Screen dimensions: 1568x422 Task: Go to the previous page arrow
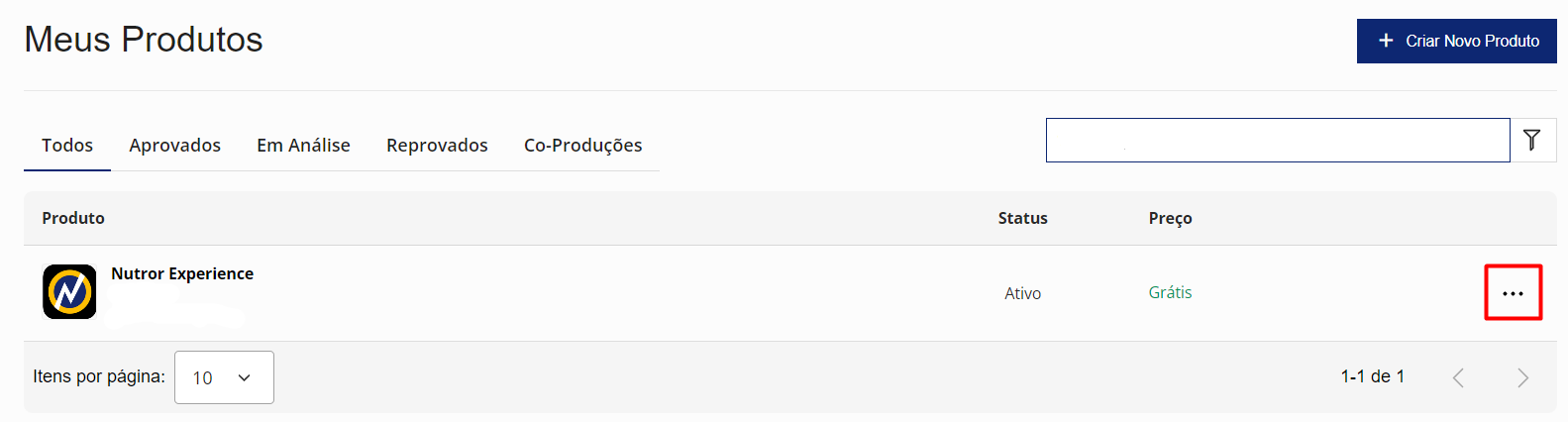coord(1458,377)
